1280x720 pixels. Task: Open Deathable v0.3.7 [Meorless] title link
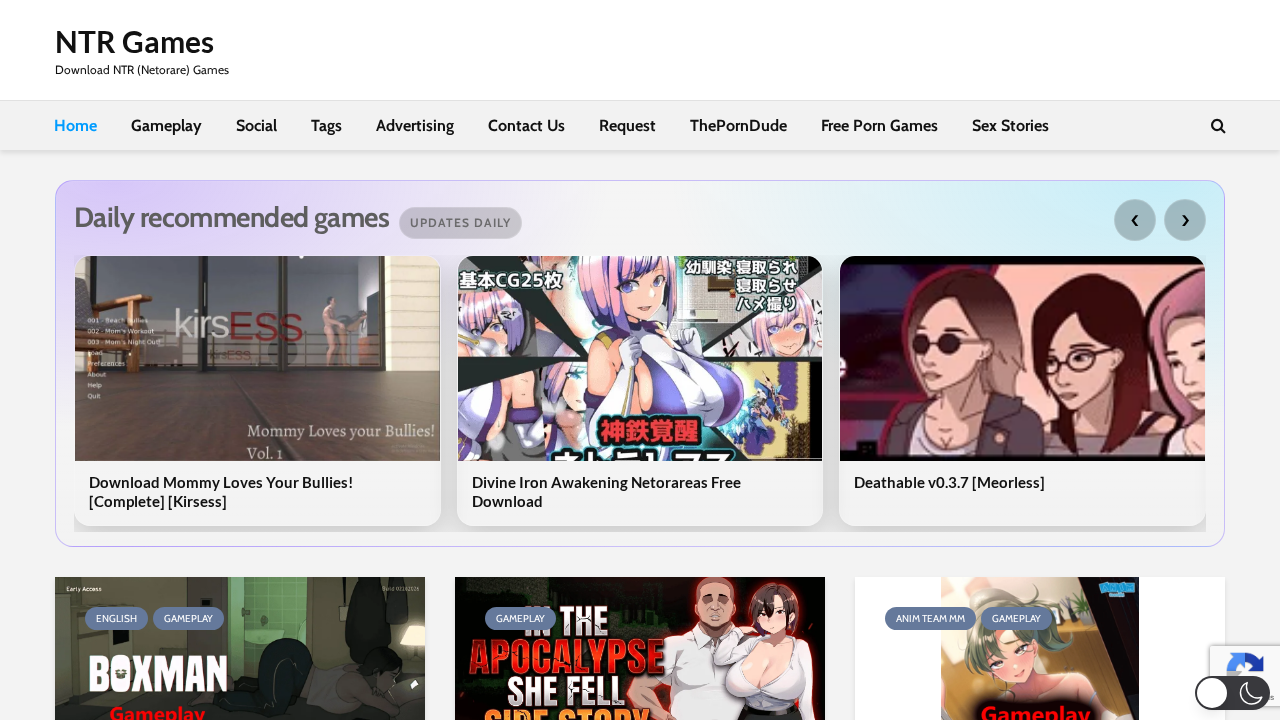pyautogui.click(x=949, y=482)
